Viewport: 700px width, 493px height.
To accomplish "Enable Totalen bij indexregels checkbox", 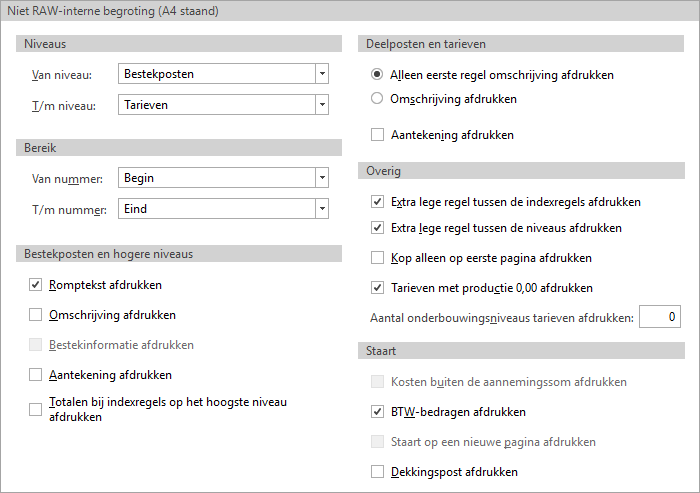I will (37, 409).
